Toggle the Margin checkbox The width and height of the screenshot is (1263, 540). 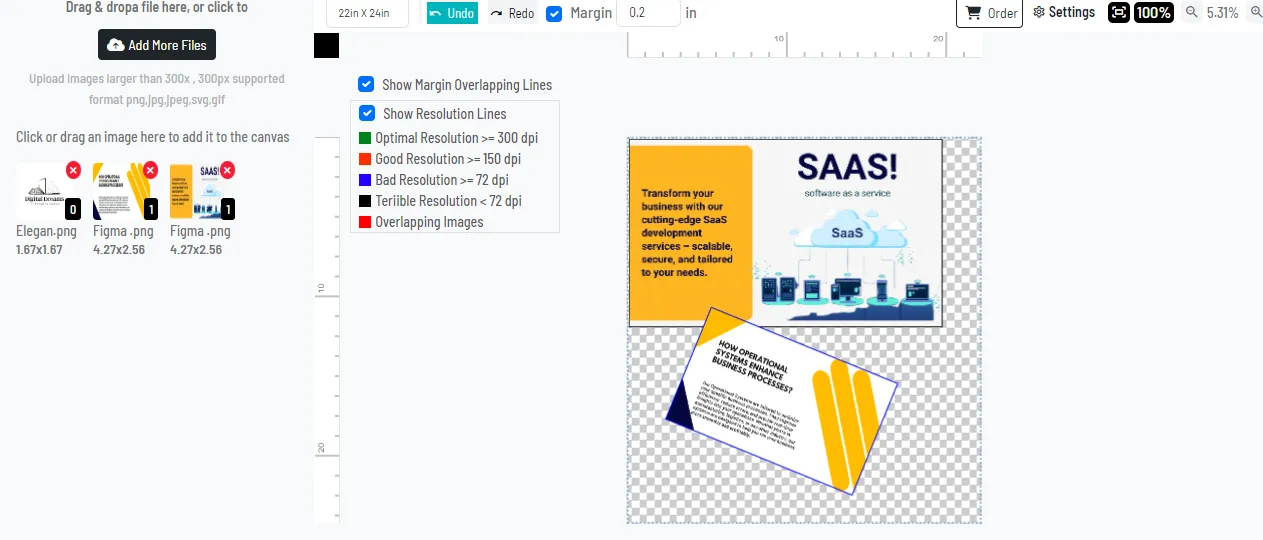(554, 14)
